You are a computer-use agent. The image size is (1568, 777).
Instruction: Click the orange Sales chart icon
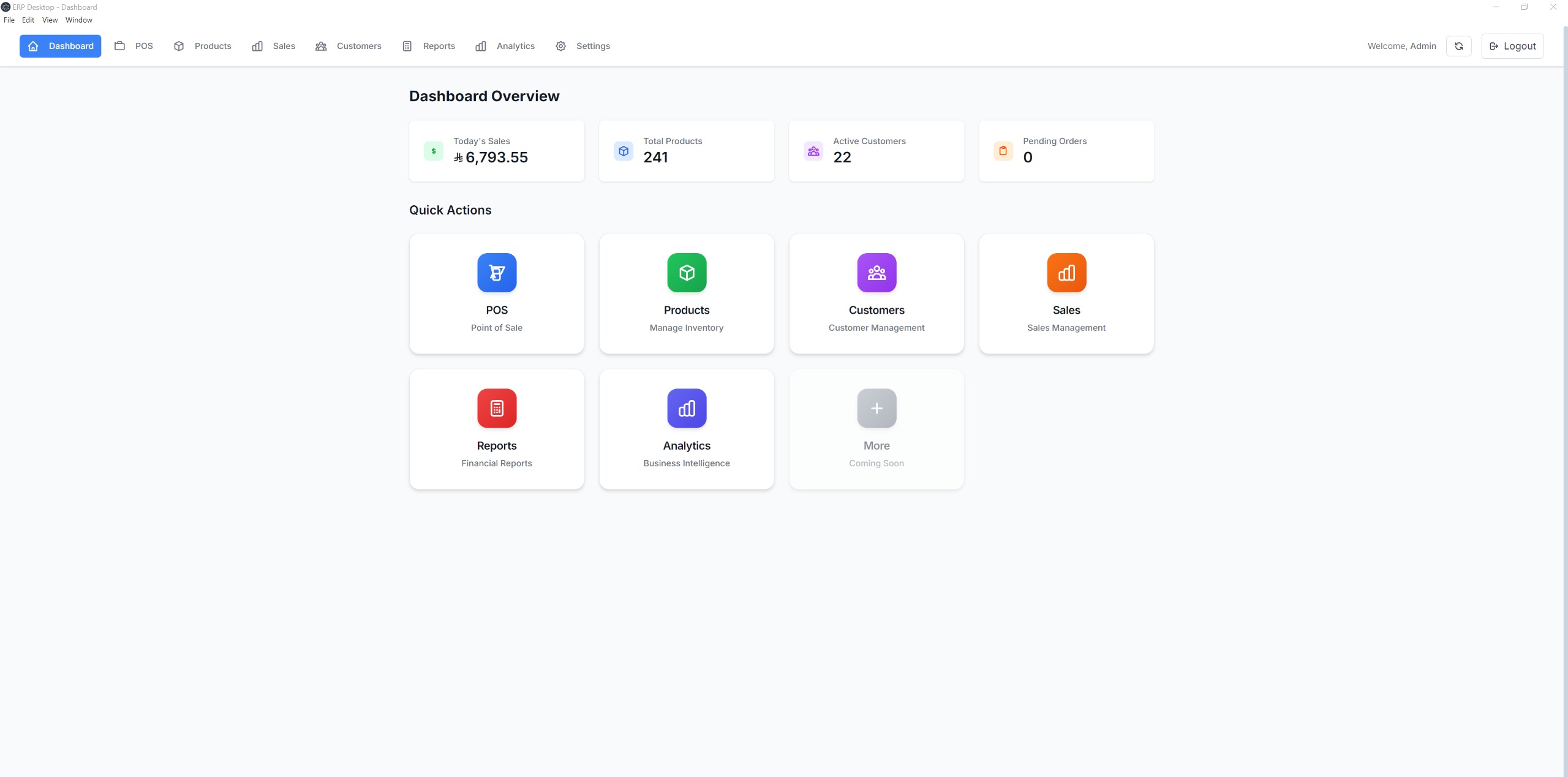(1066, 273)
